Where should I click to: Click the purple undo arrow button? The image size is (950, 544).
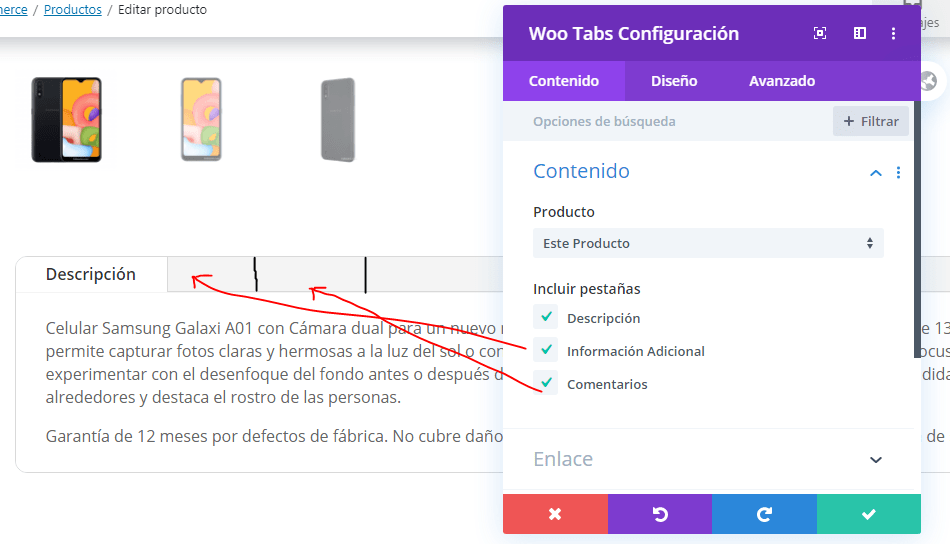tap(660, 514)
